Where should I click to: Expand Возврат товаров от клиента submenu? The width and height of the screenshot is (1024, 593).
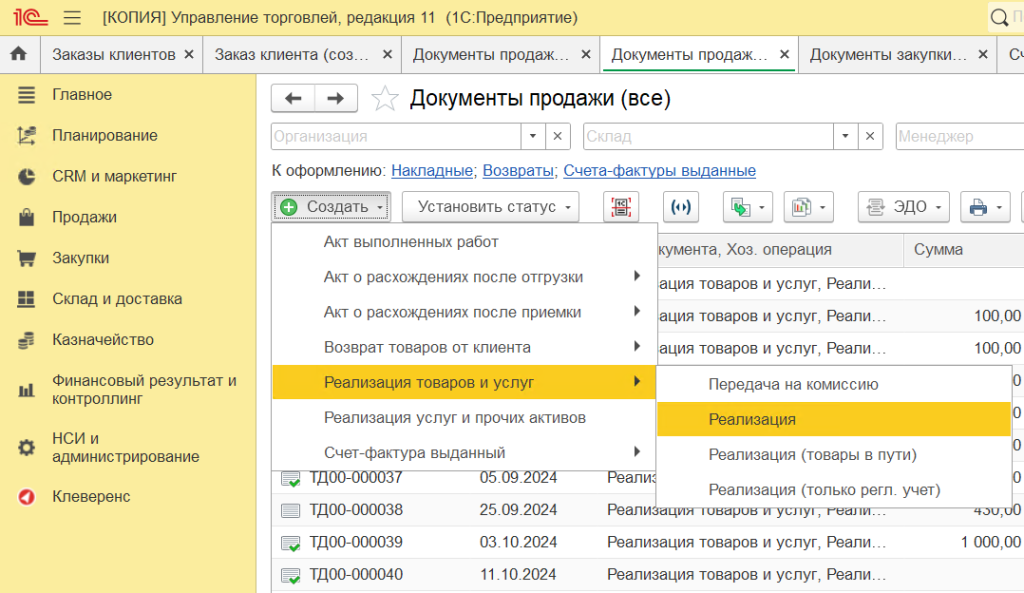point(637,347)
